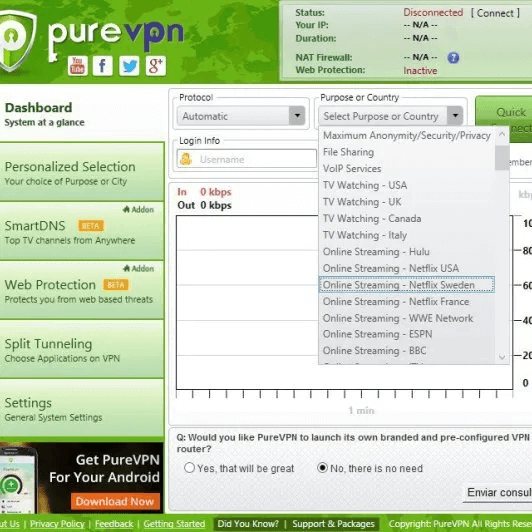532x532 pixels.
Task: Choose Online Streaming - WWE Network
Action: coord(406,318)
